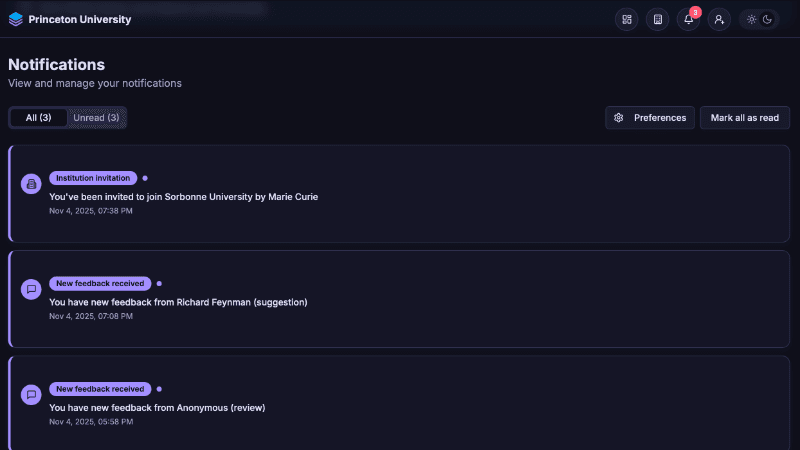Click the building icon on Sorbonne invitation
This screenshot has height=450, width=800.
click(31, 184)
